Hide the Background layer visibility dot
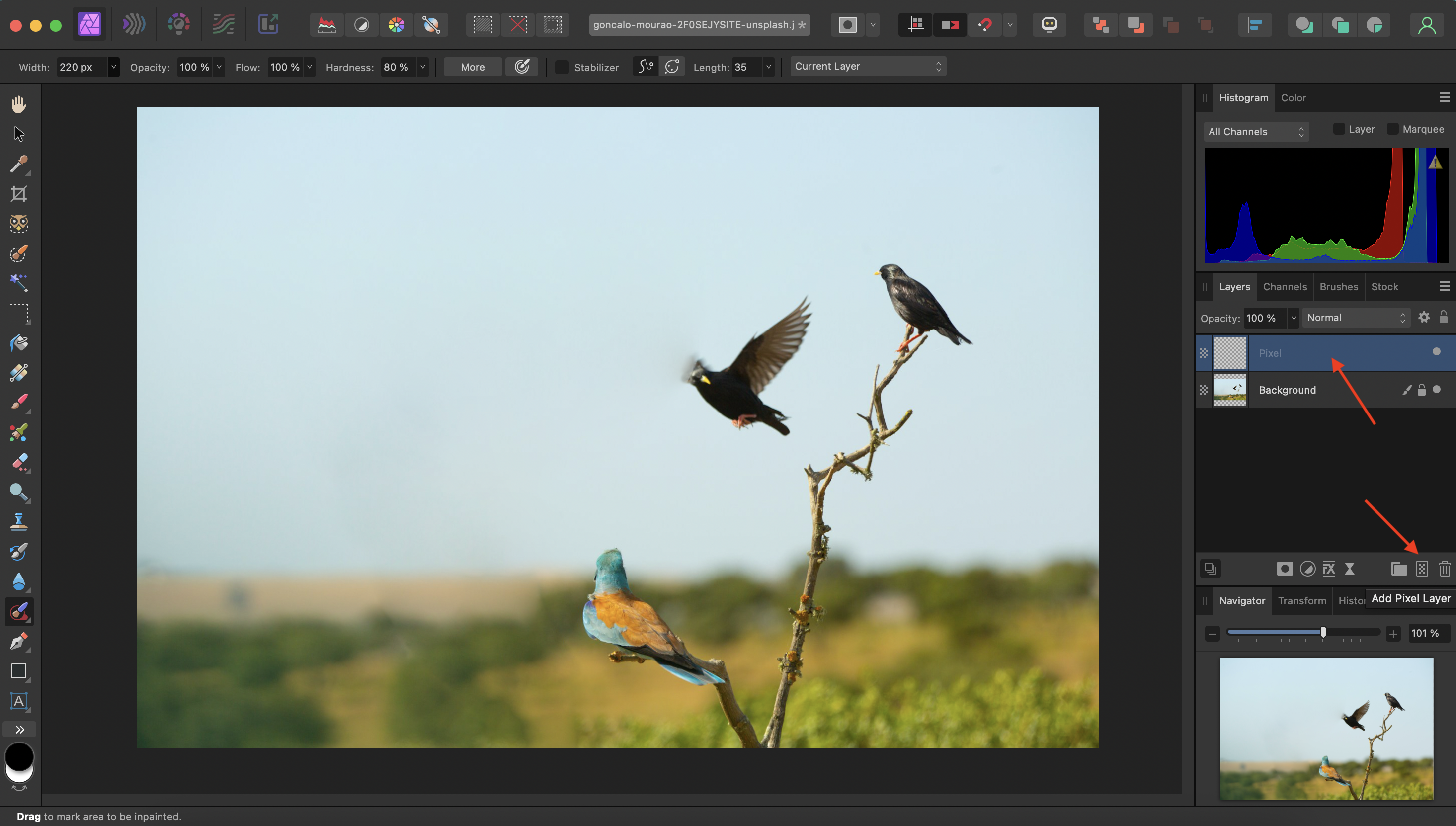1456x826 pixels. click(x=1436, y=389)
